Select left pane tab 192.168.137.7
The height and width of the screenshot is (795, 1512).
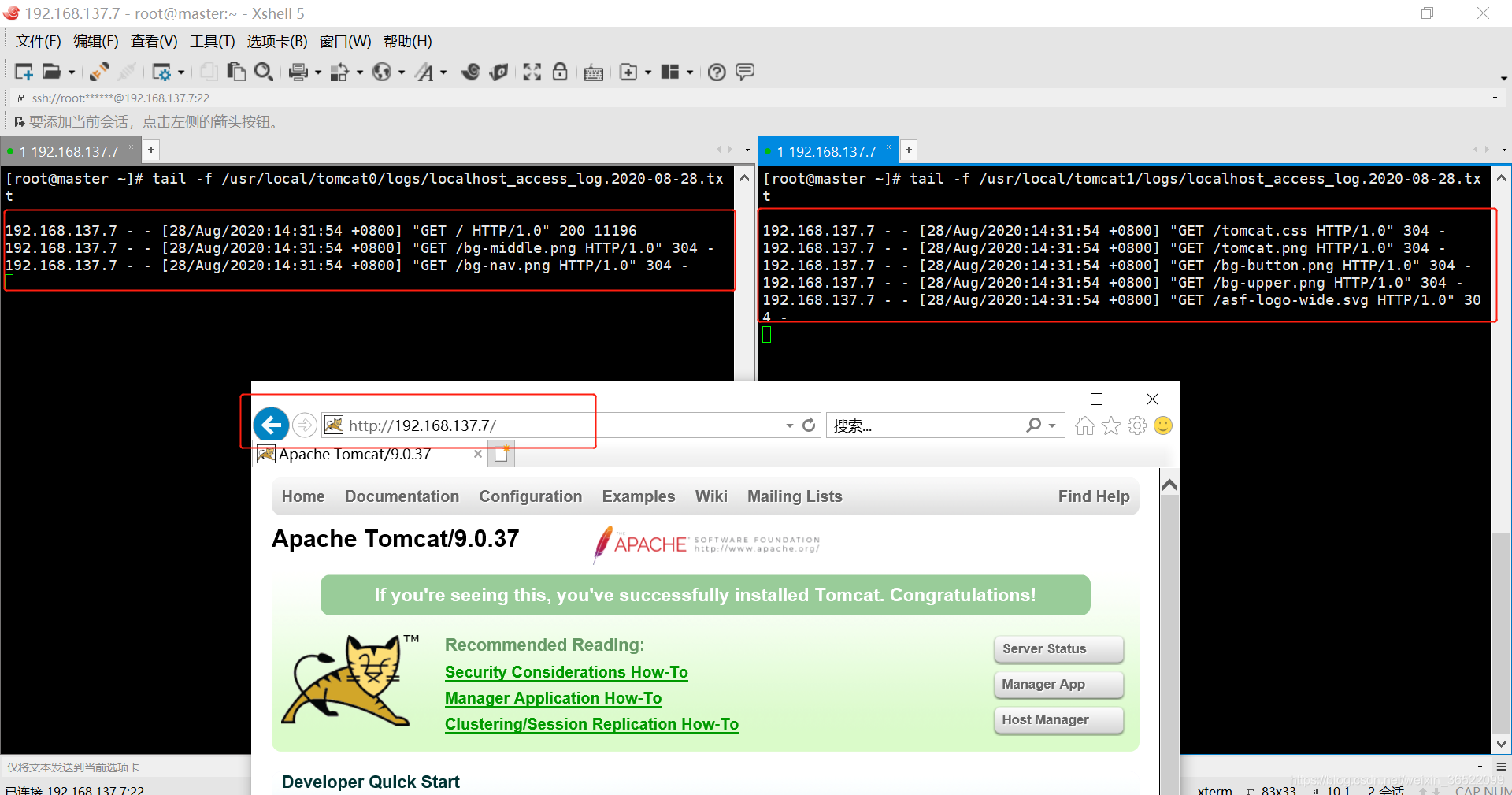(x=69, y=151)
